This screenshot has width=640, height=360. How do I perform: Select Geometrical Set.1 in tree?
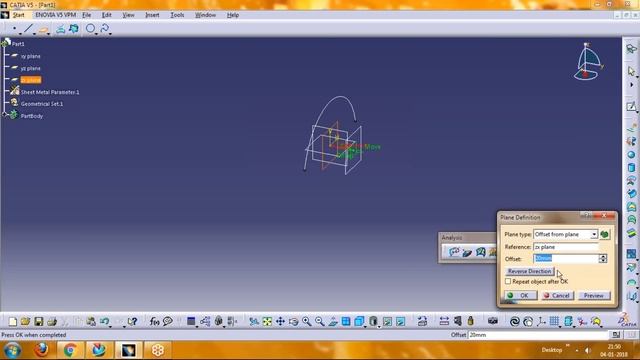point(42,104)
